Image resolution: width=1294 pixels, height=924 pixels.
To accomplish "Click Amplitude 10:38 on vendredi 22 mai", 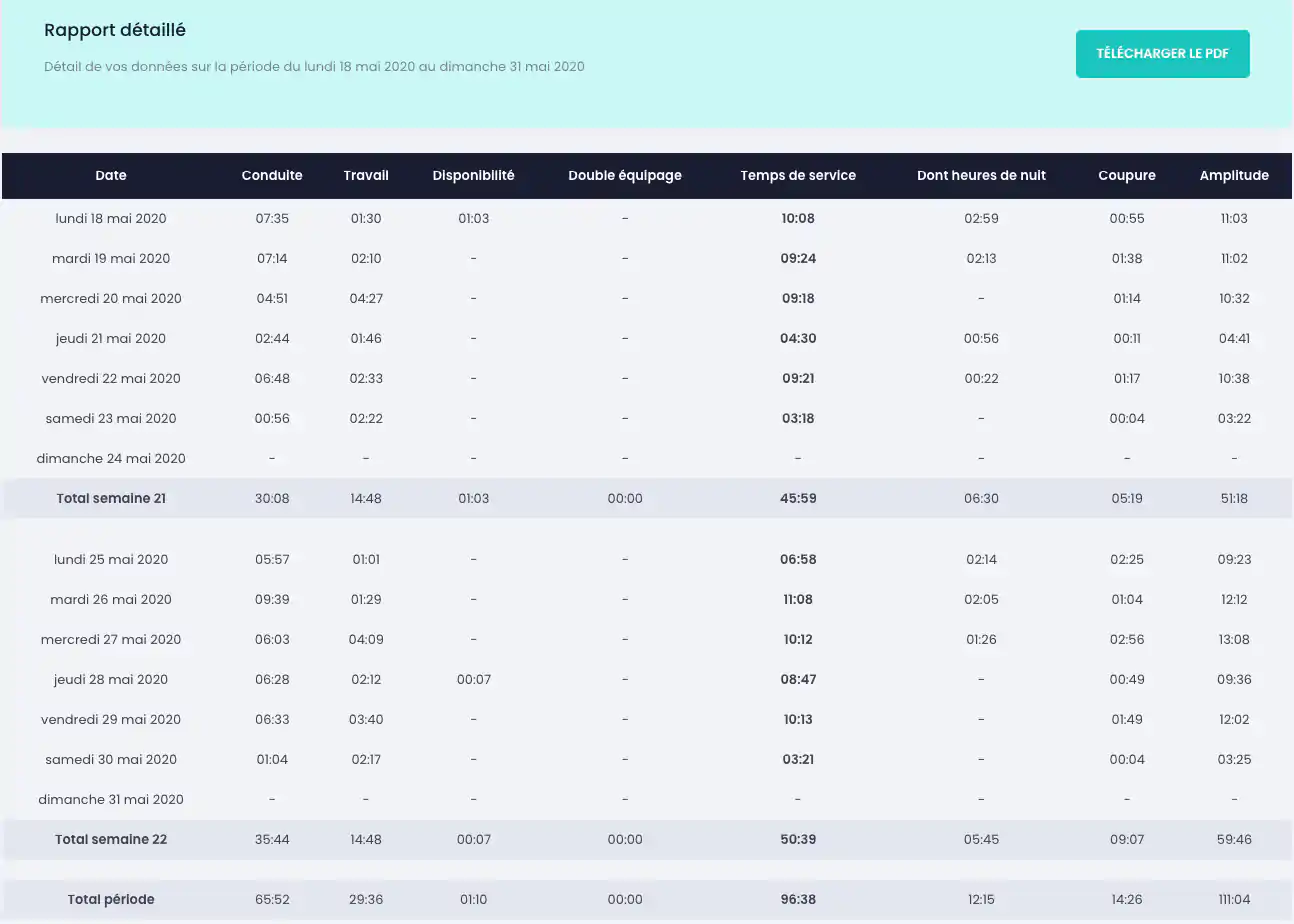I will tap(1234, 378).
